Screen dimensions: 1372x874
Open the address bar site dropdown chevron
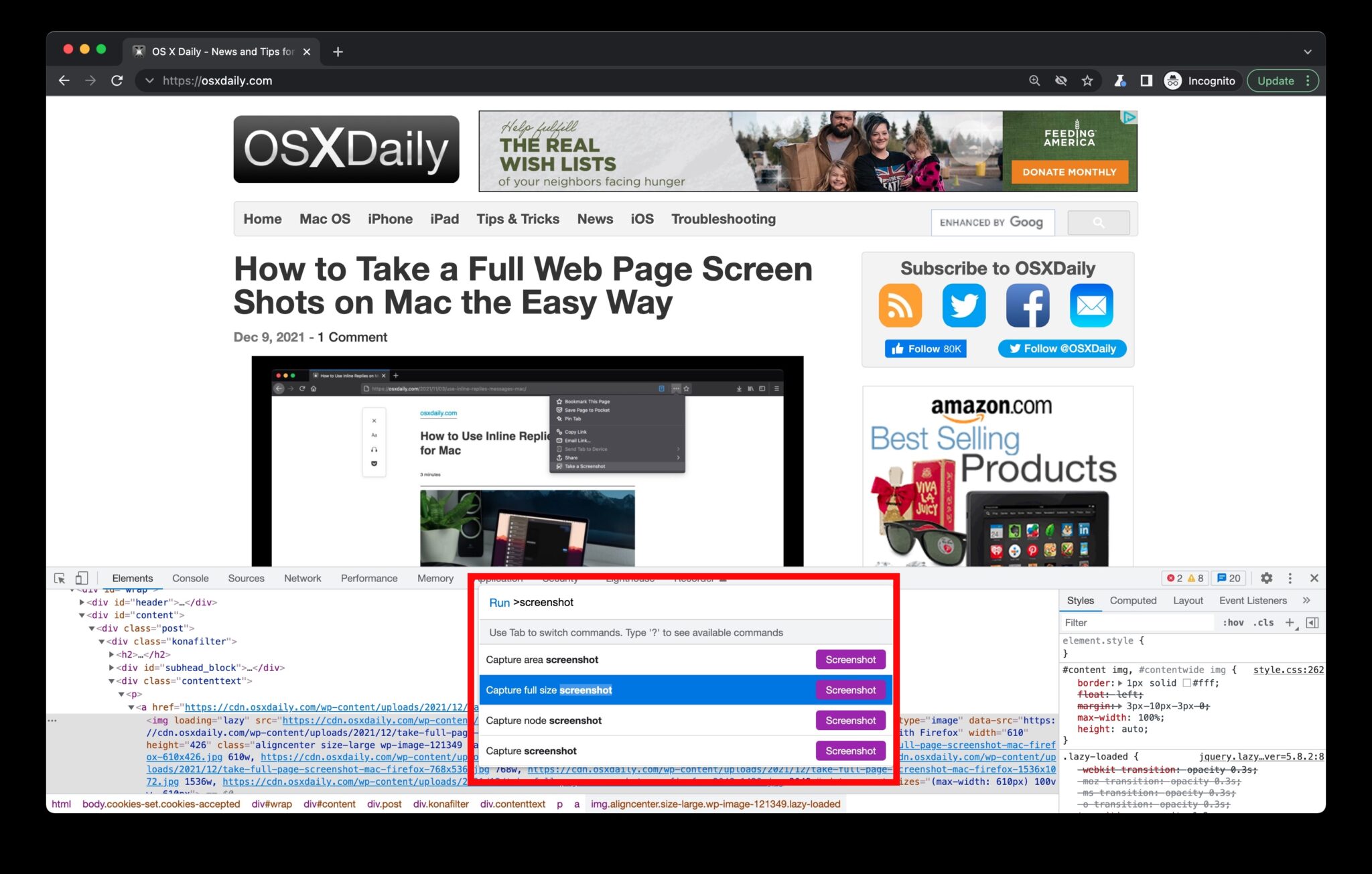coord(149,80)
